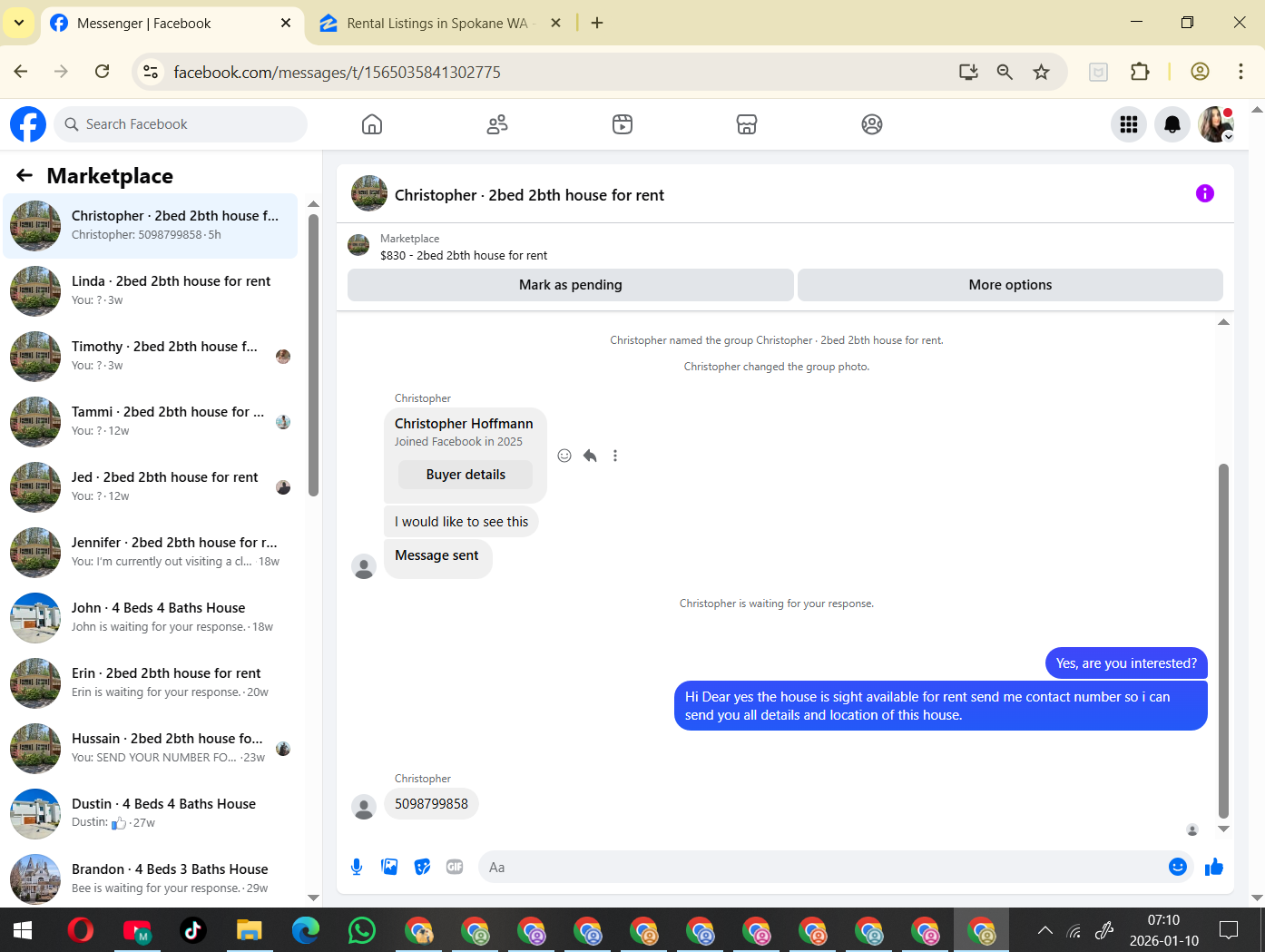Screen dimensions: 1265x952
Task: Open the Reels video icon
Action: [x=623, y=124]
